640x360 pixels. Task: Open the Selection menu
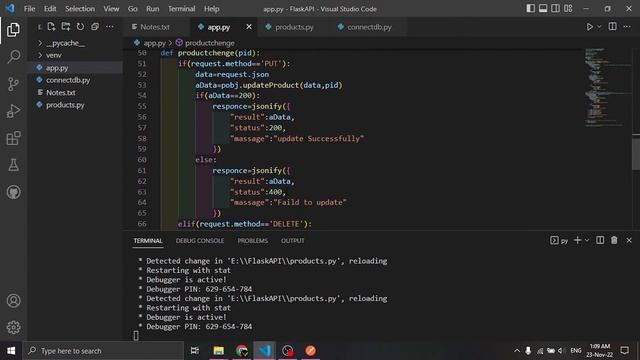coord(80,9)
